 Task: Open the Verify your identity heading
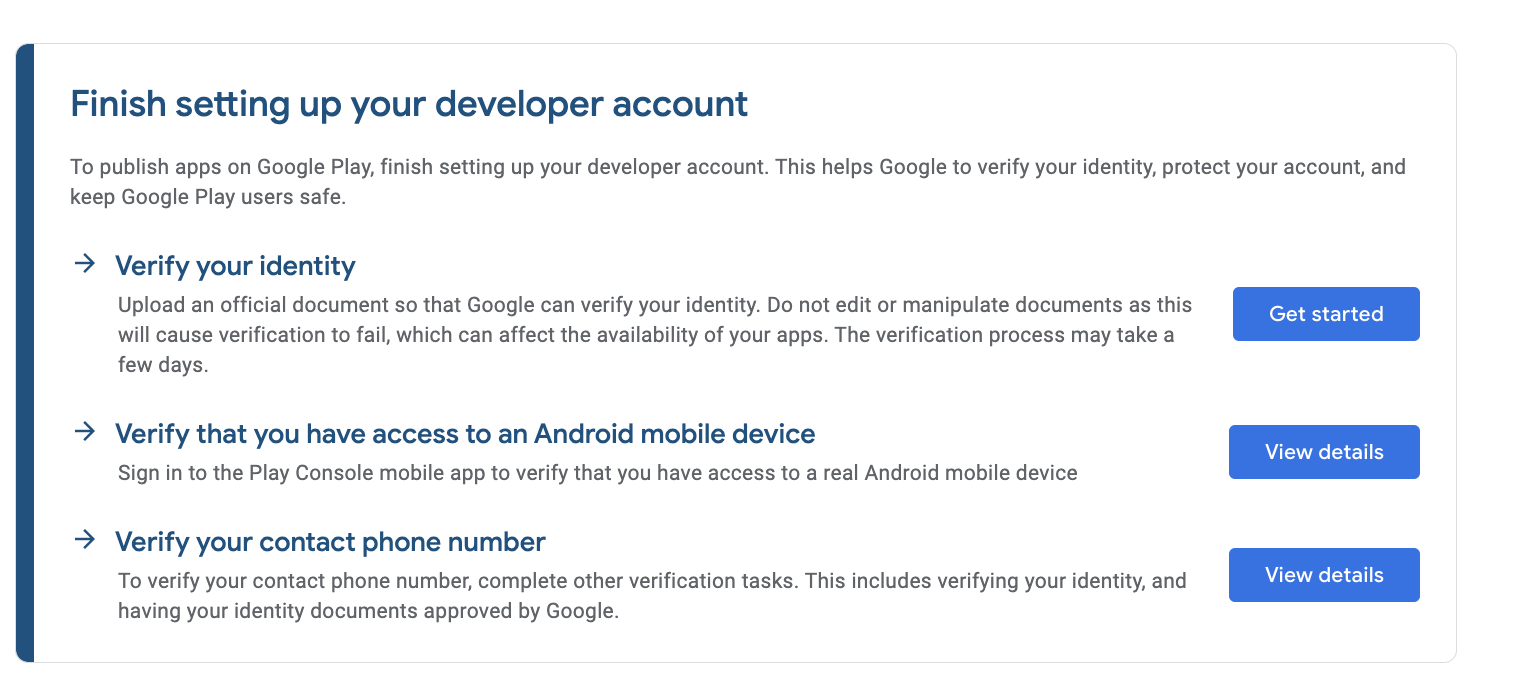[235, 266]
